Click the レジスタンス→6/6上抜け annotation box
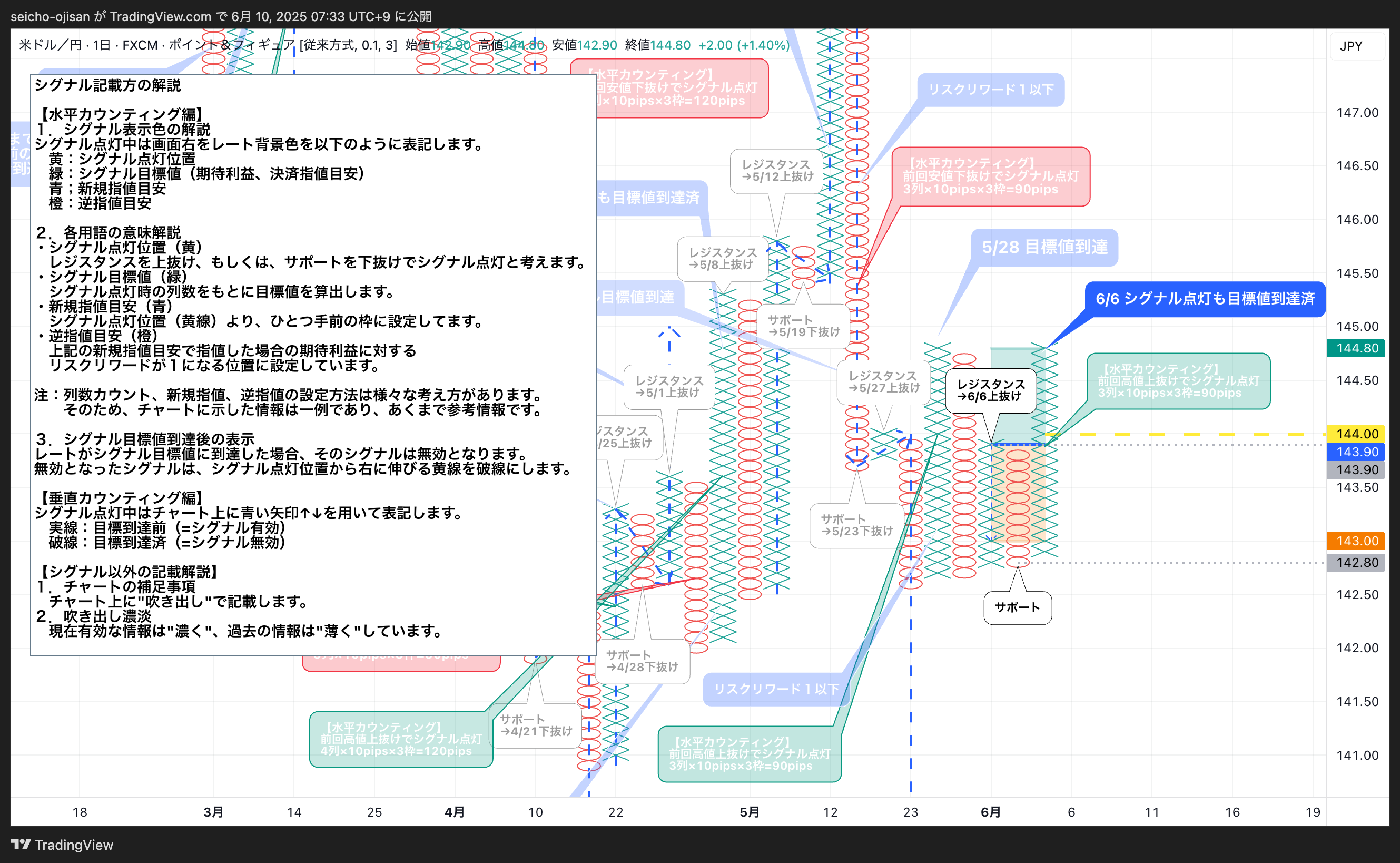 pos(991,390)
